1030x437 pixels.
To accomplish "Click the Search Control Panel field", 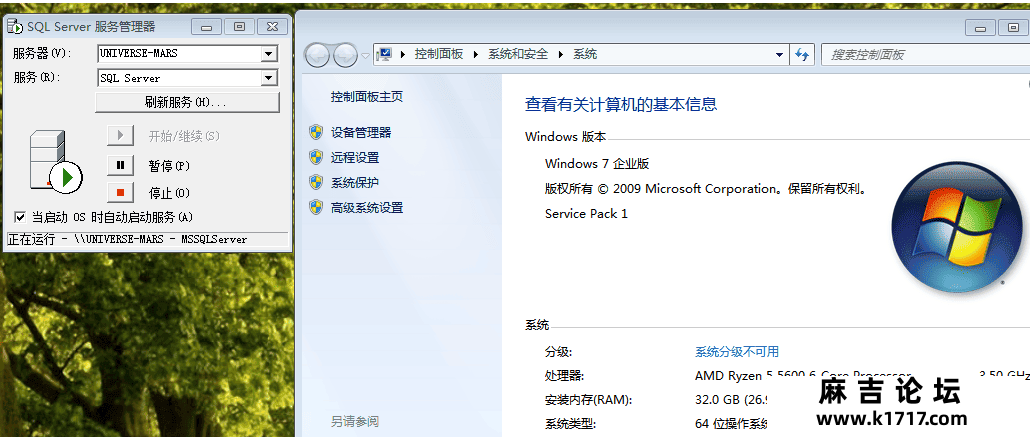I will (x=926, y=55).
